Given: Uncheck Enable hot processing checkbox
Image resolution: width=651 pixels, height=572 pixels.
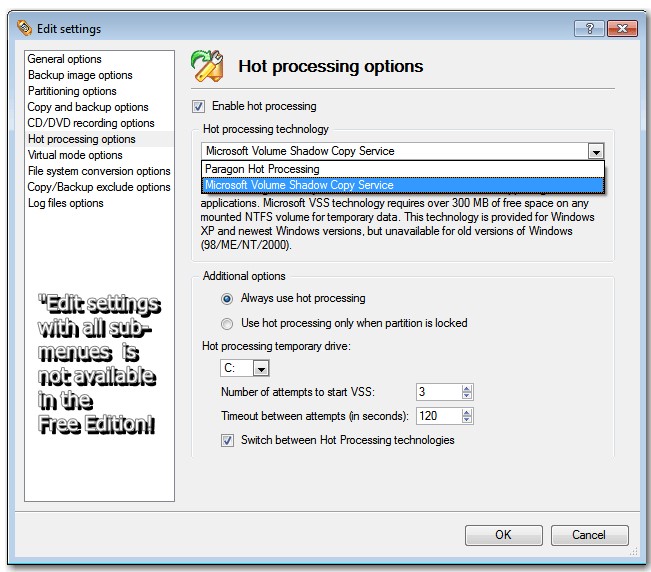Looking at the screenshot, I should [x=198, y=107].
